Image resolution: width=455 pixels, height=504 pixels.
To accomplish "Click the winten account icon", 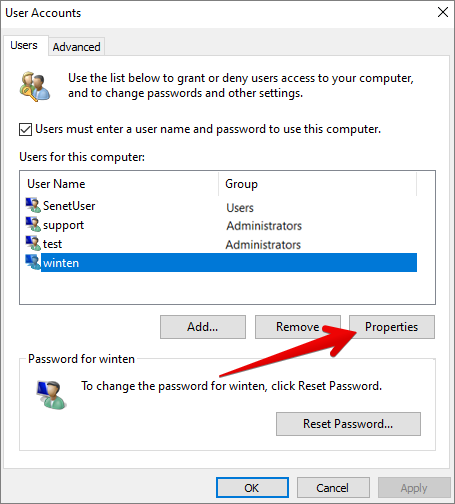I will 33,262.
